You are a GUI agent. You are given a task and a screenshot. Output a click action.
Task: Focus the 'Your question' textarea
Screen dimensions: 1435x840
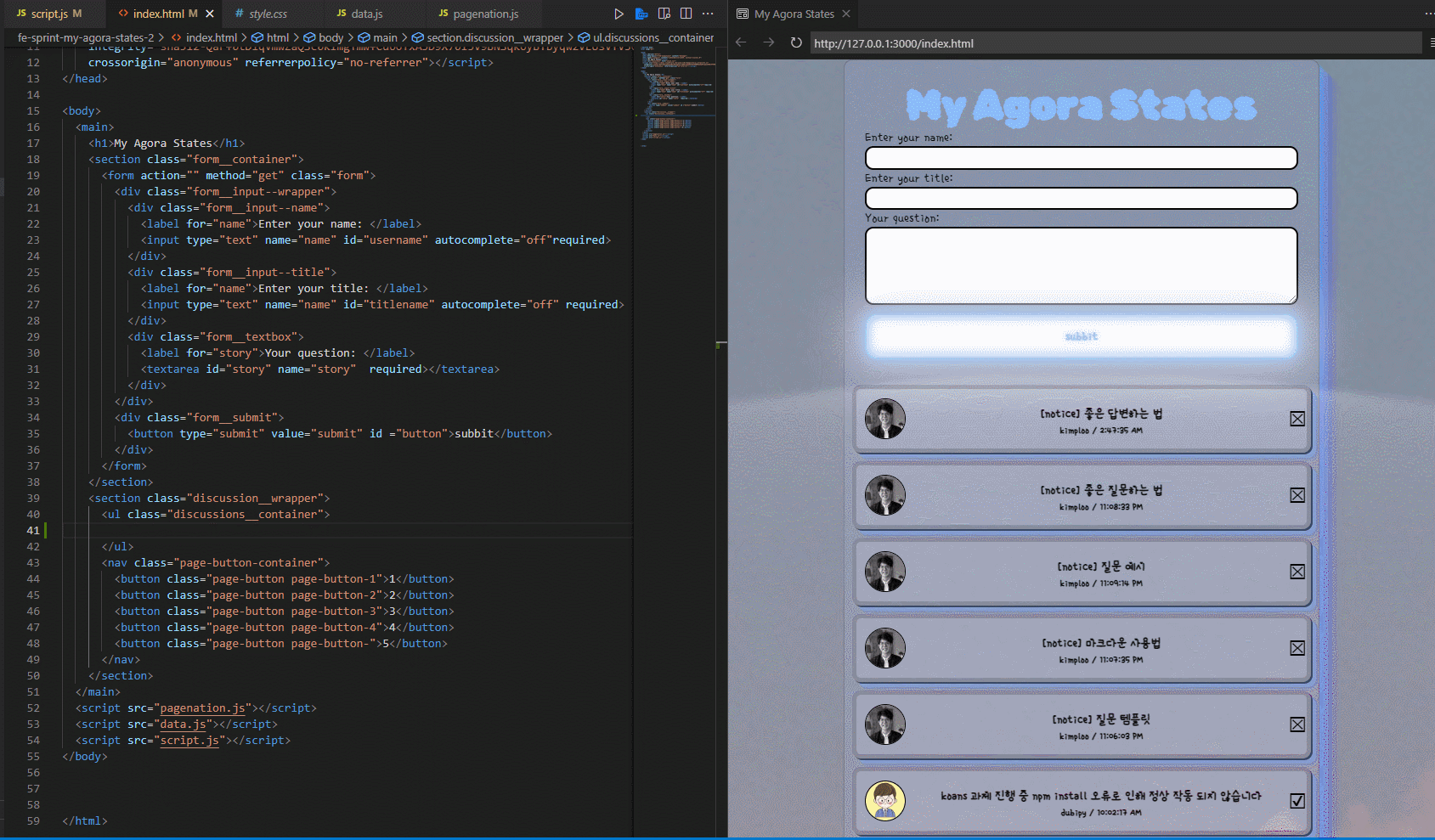click(x=1081, y=265)
